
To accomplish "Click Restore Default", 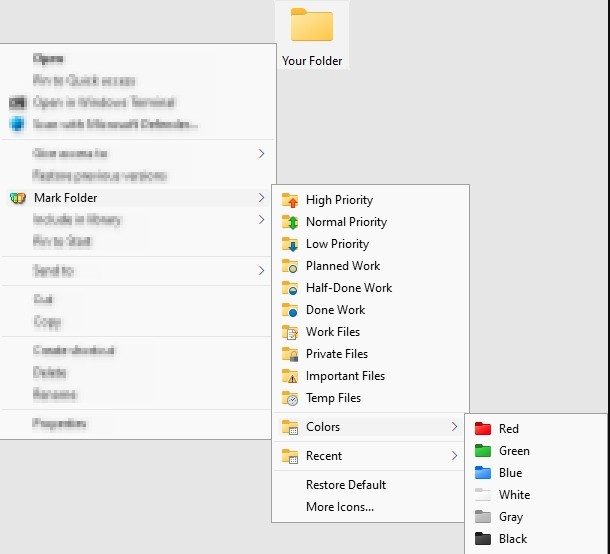I will pyautogui.click(x=346, y=485).
